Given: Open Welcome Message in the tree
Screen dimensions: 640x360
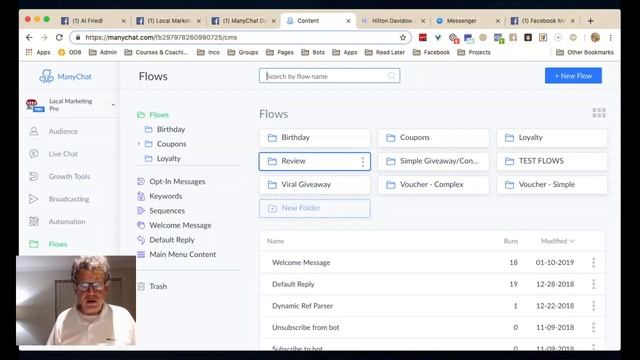Looking at the screenshot, I should tap(180, 225).
